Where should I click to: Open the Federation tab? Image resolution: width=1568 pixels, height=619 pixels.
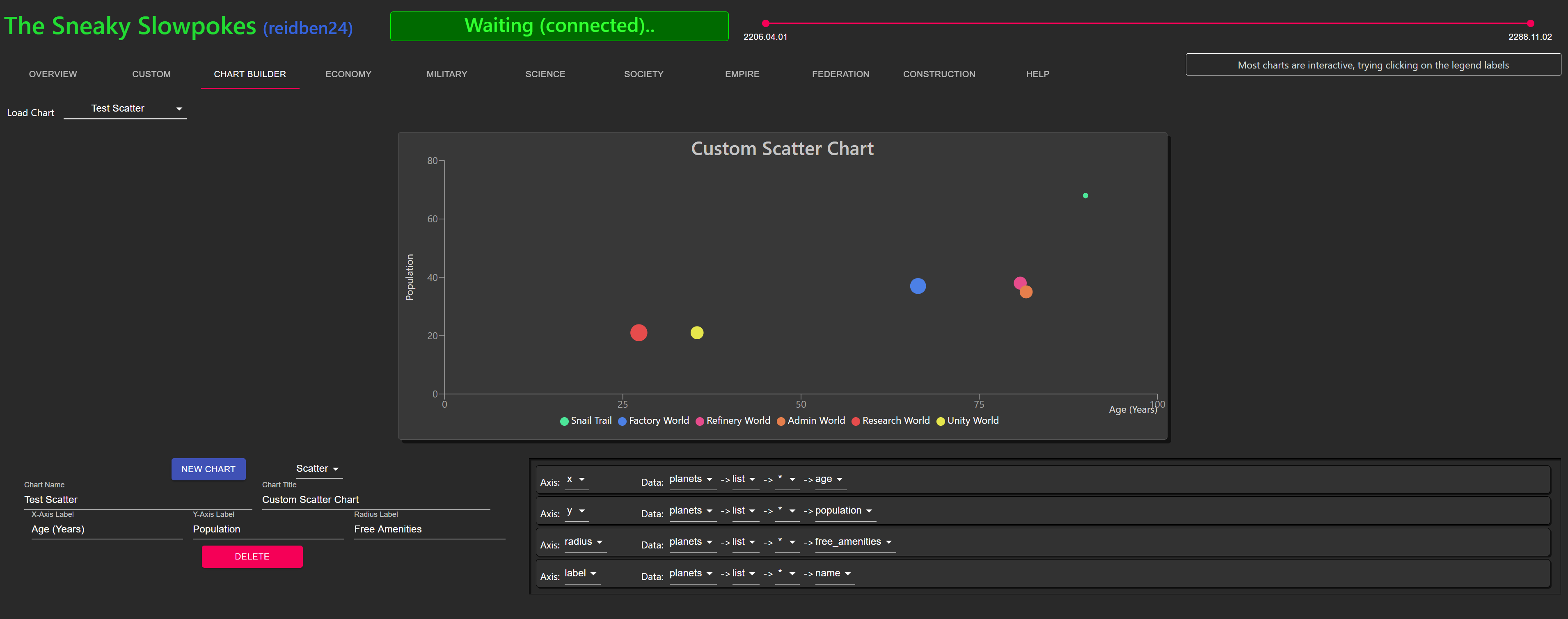(840, 74)
